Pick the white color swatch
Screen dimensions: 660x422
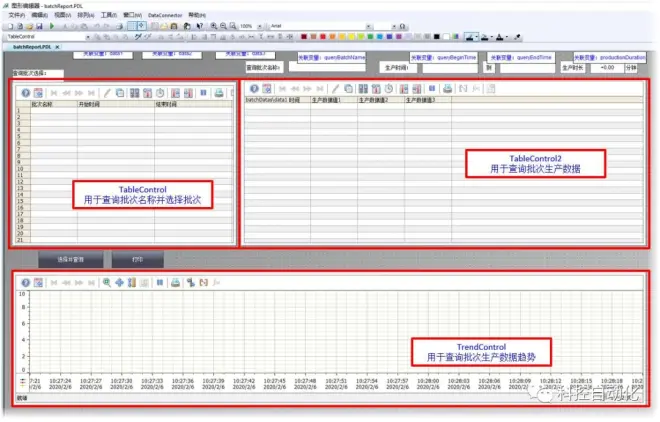446,37
